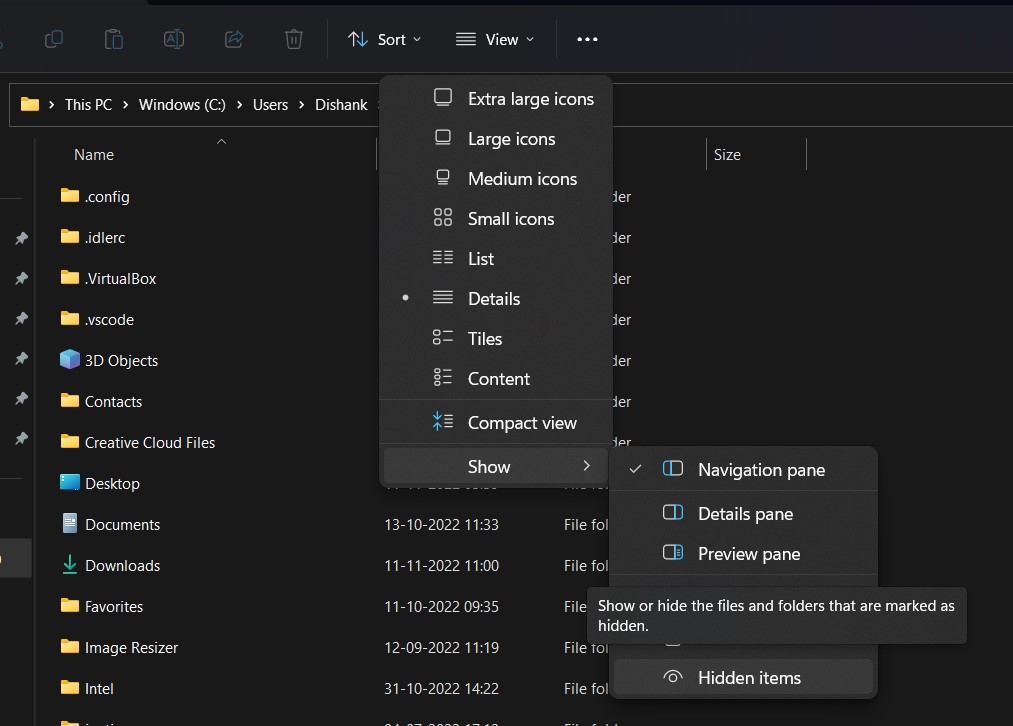Open the Downloads folder

[x=122, y=565]
